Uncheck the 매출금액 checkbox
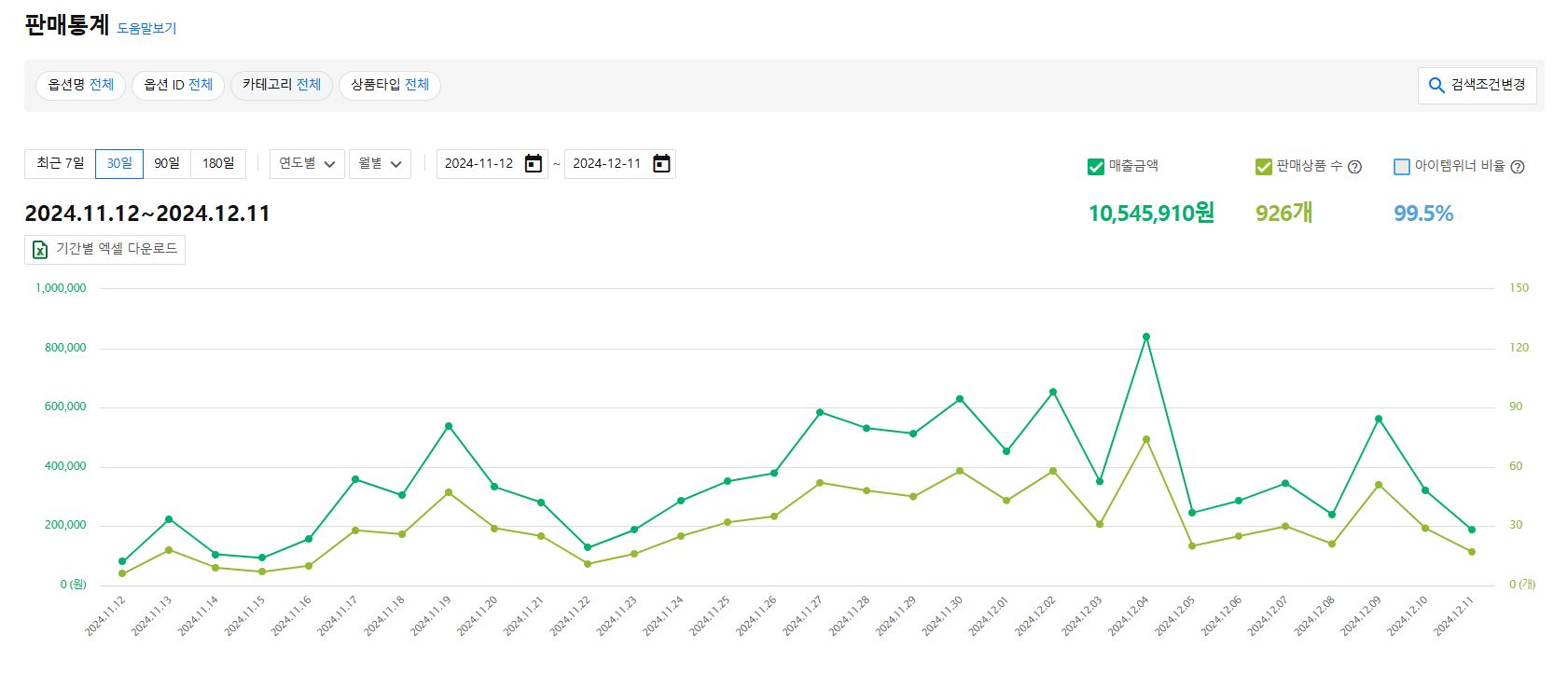 click(x=1096, y=167)
